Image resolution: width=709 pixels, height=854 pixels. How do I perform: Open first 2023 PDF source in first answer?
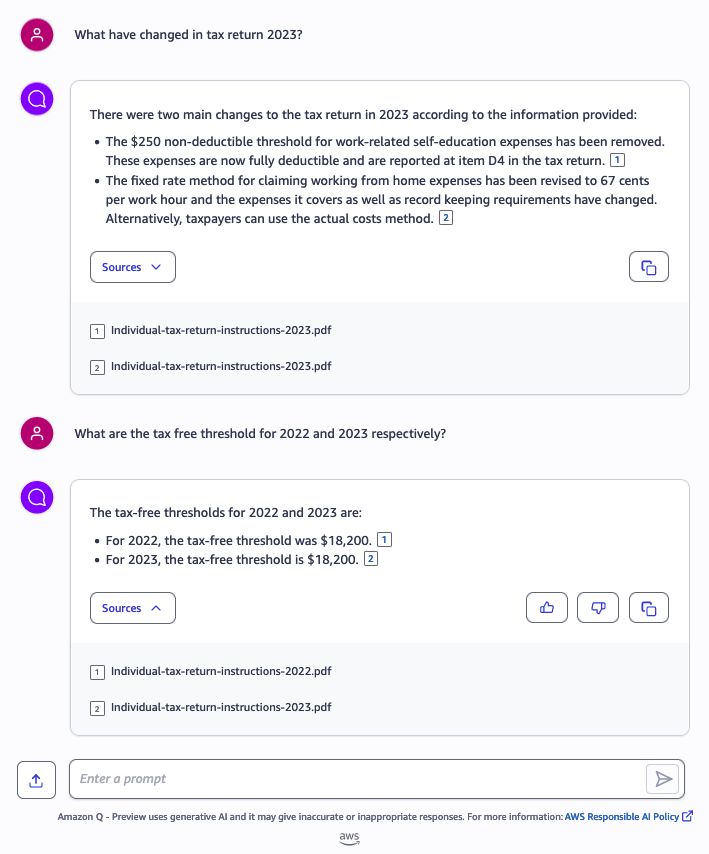[220, 330]
